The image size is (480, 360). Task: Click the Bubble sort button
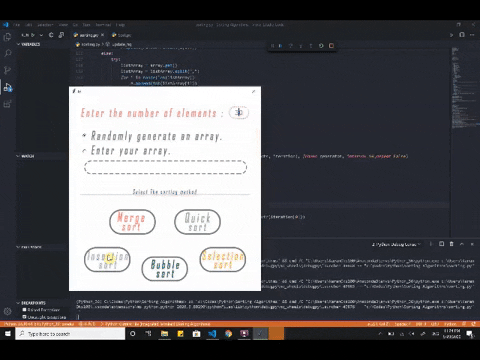click(x=165, y=269)
